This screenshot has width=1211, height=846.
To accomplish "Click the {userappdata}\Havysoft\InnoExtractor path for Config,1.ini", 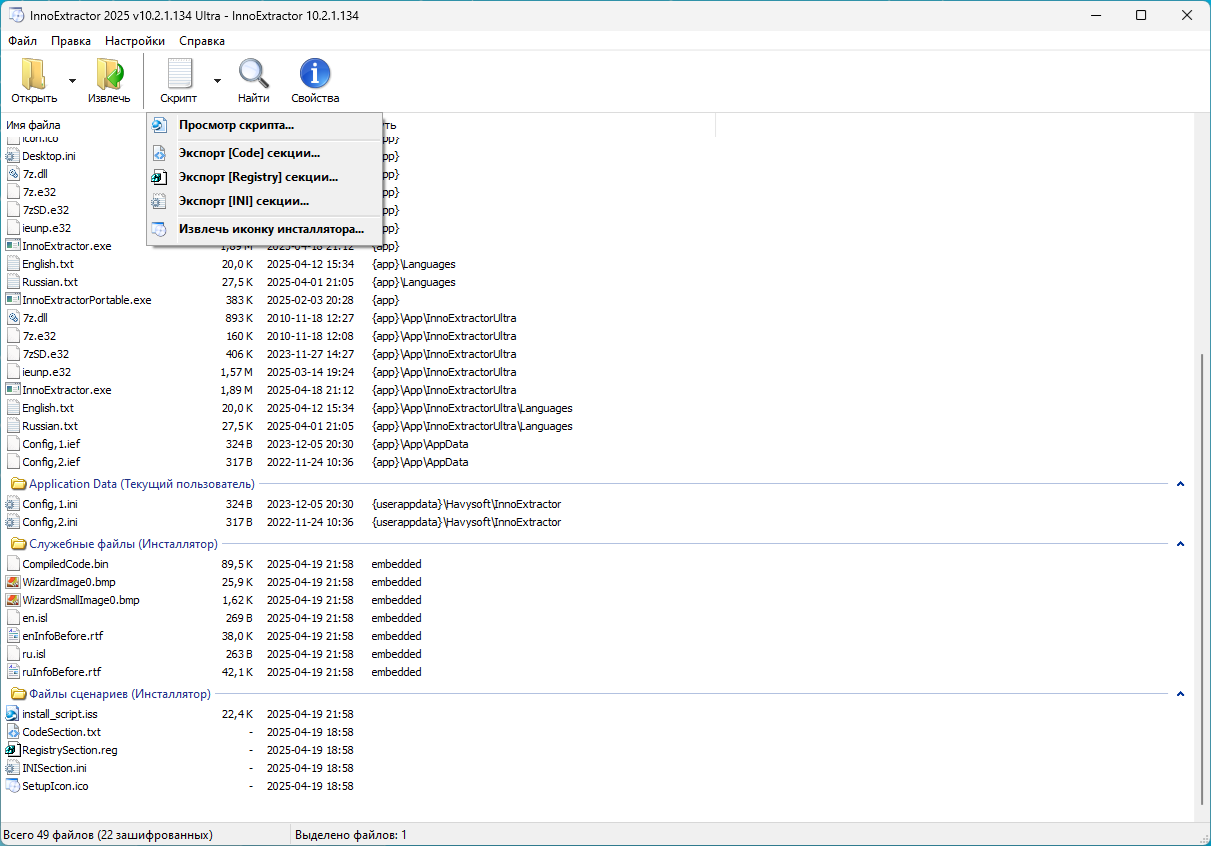I will coord(466,504).
